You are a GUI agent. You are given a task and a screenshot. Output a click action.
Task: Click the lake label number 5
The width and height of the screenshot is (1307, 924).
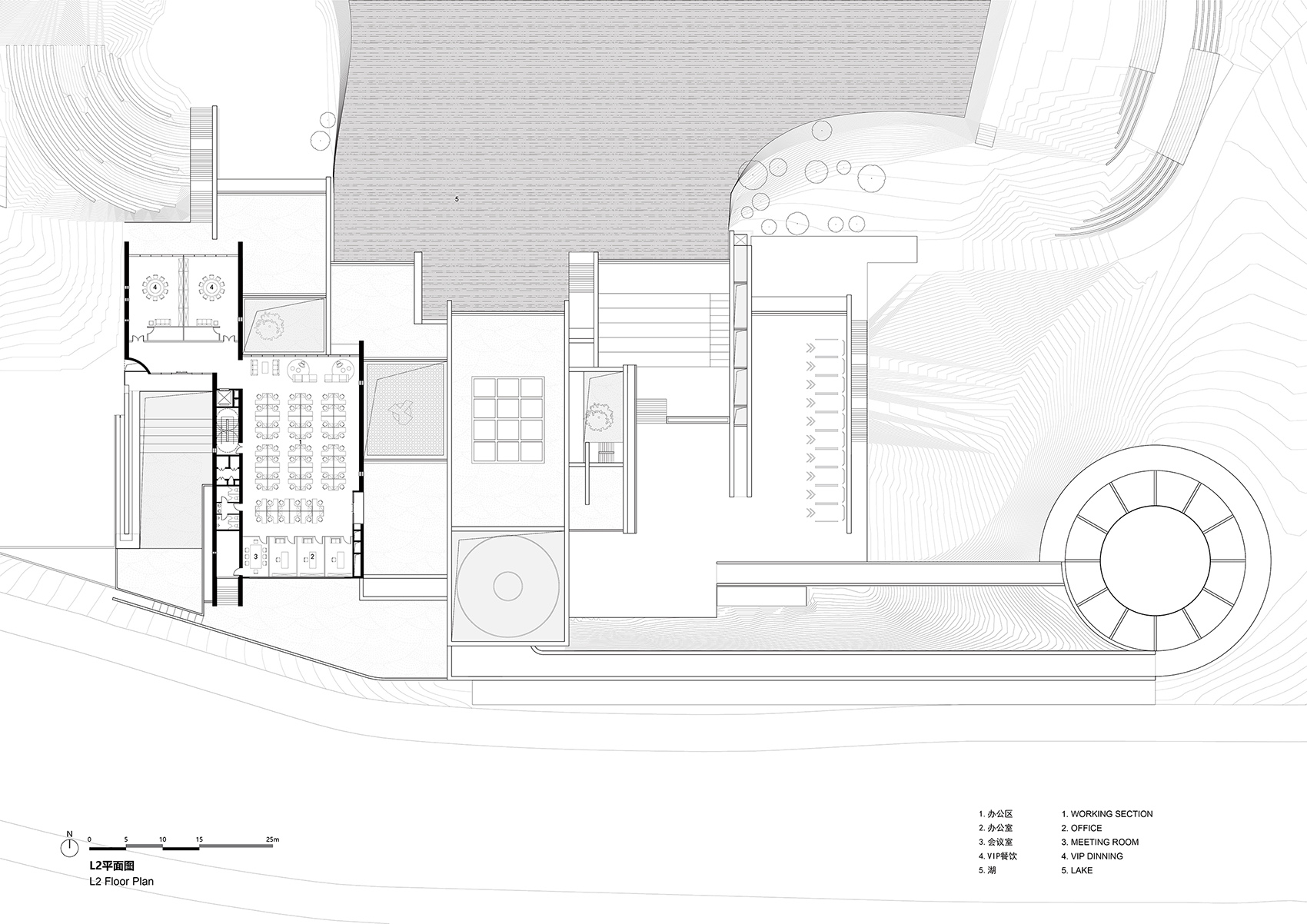457,199
